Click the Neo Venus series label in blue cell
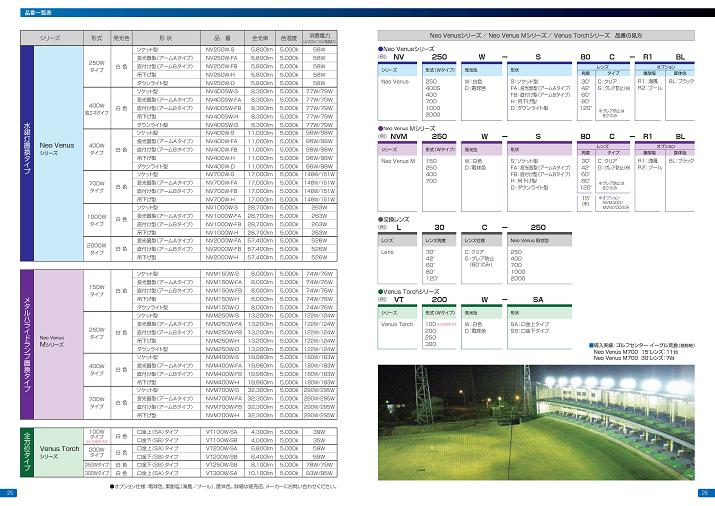This screenshot has width=715, height=506. pyautogui.click(x=57, y=148)
